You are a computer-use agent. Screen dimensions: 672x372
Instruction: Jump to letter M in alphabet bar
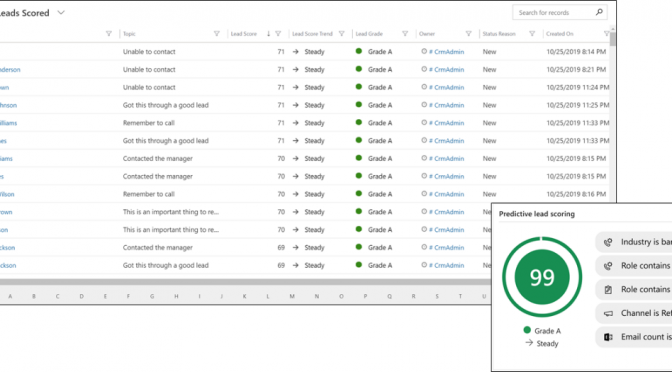pyautogui.click(x=292, y=296)
